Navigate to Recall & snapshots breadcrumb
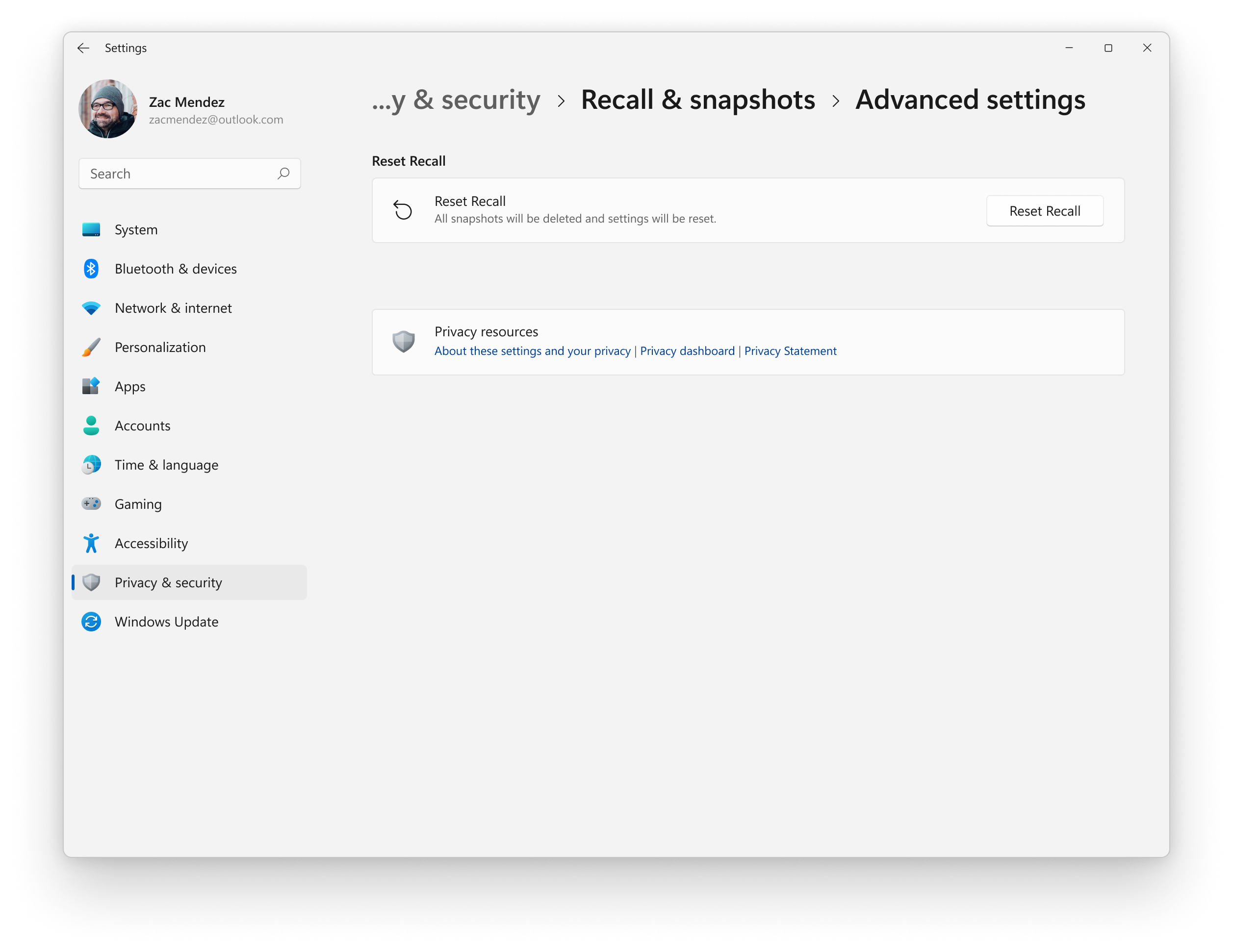This screenshot has height=952, width=1233. 698,100
